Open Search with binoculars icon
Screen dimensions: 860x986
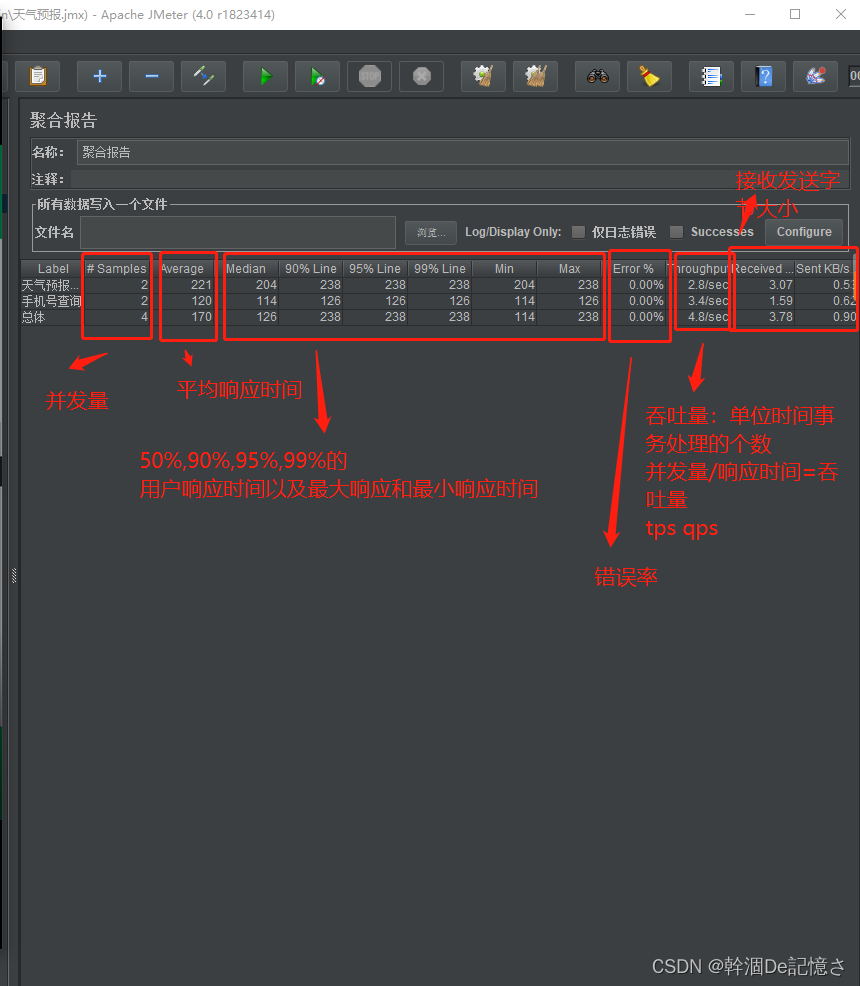597,77
